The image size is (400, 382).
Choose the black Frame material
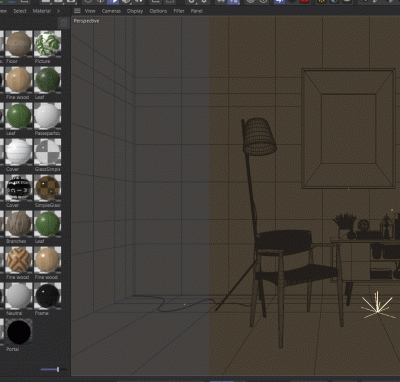click(47, 296)
